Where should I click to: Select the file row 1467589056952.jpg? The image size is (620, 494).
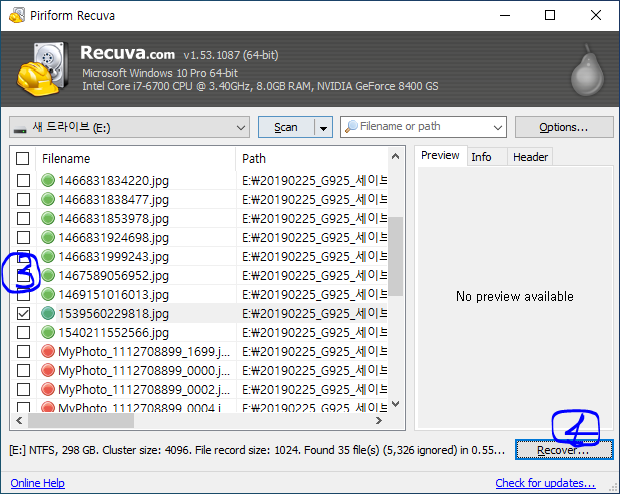pos(199,275)
